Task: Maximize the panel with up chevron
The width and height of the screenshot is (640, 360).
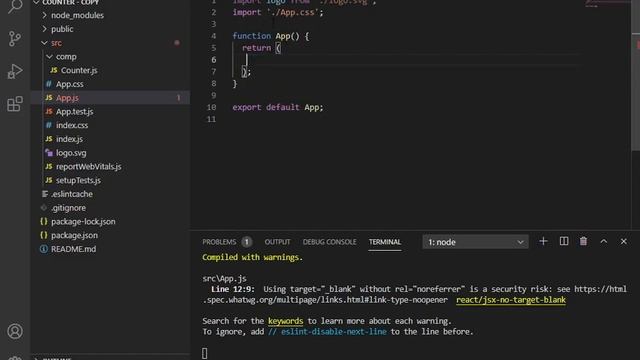Action: pyautogui.click(x=604, y=242)
